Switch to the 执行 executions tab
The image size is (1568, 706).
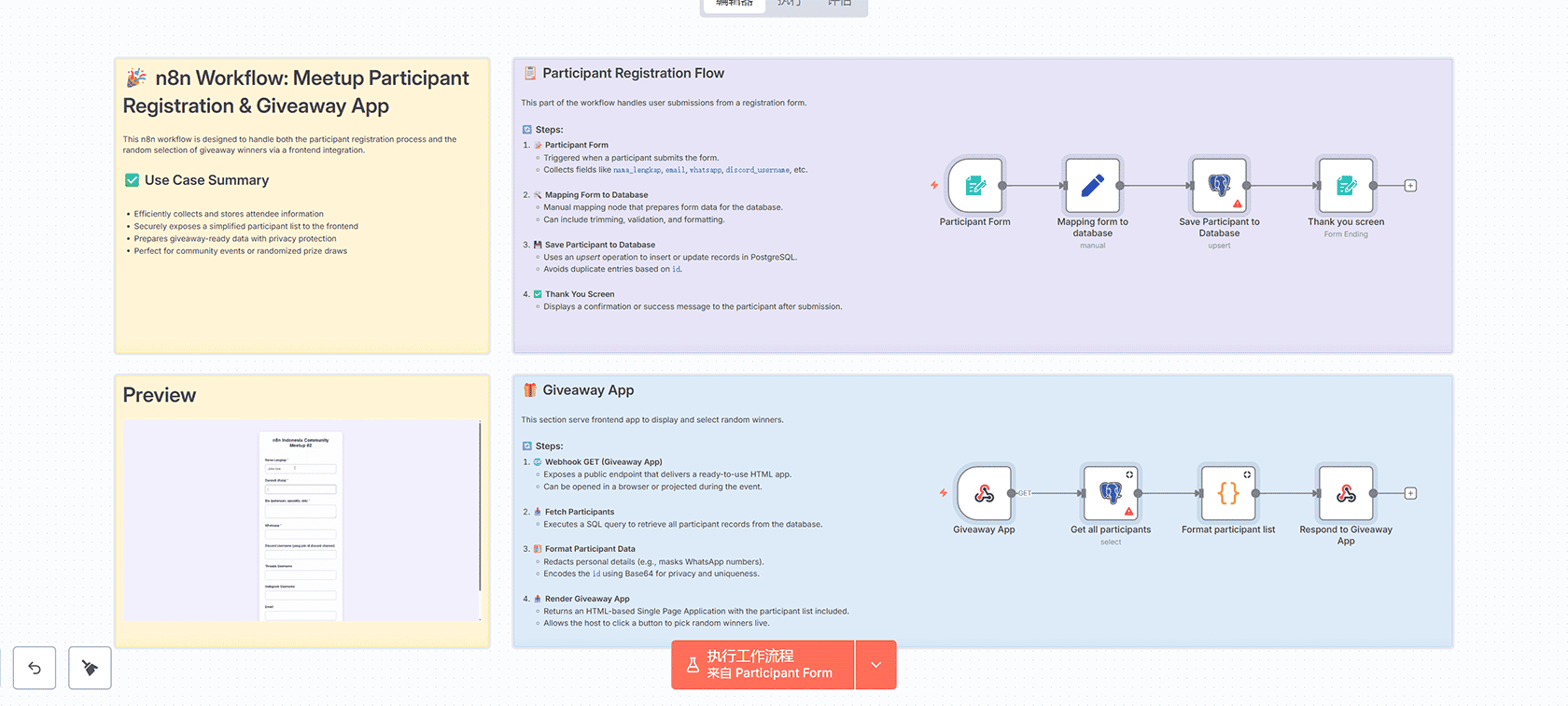pos(789,4)
